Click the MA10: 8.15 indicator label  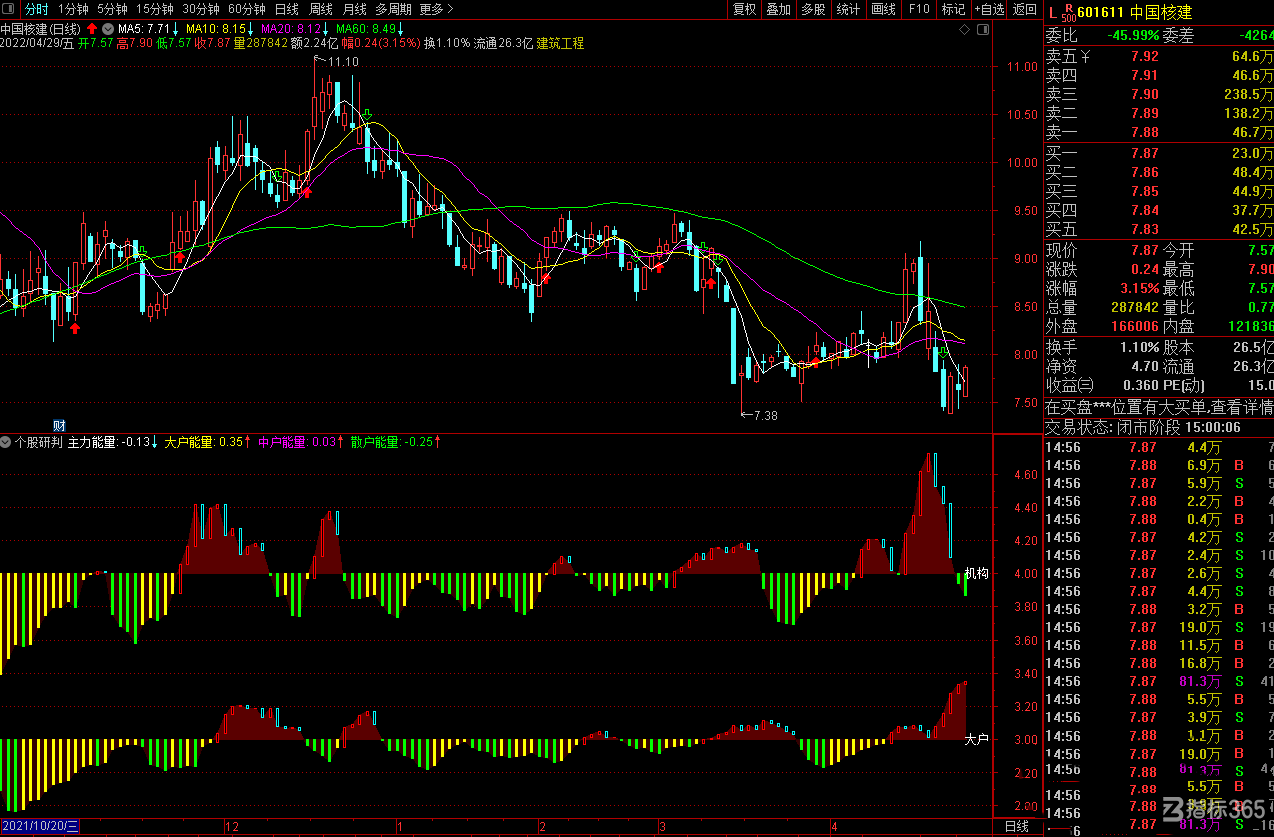pyautogui.click(x=217, y=29)
